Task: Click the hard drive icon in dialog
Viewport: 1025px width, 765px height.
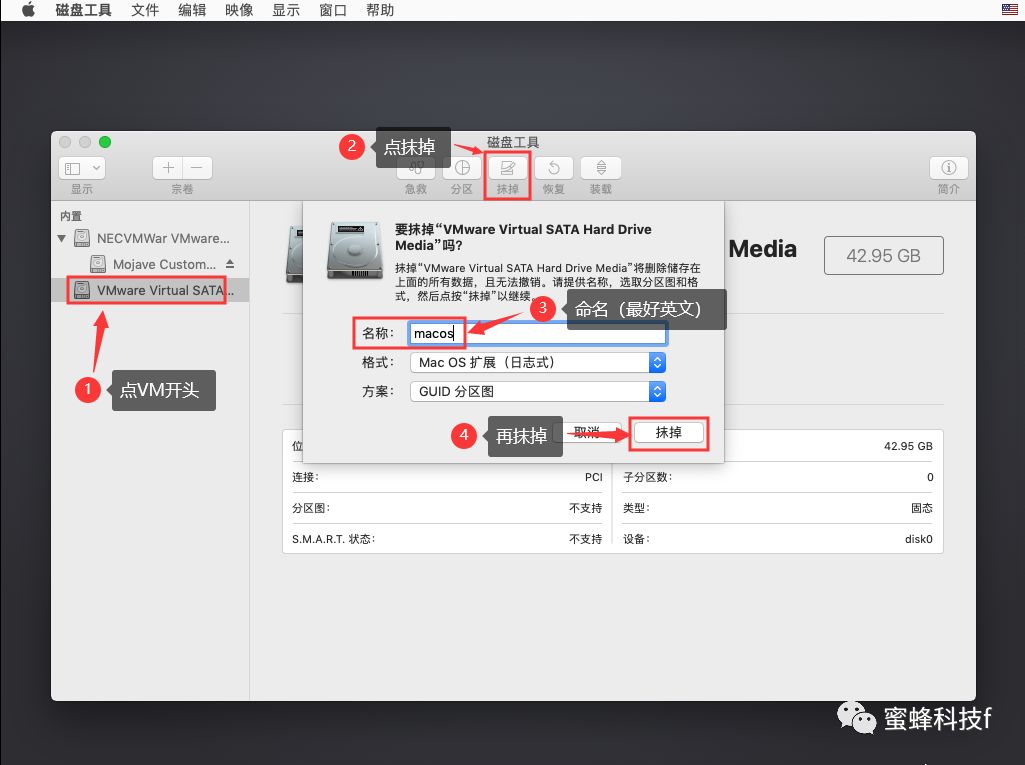Action: point(355,250)
